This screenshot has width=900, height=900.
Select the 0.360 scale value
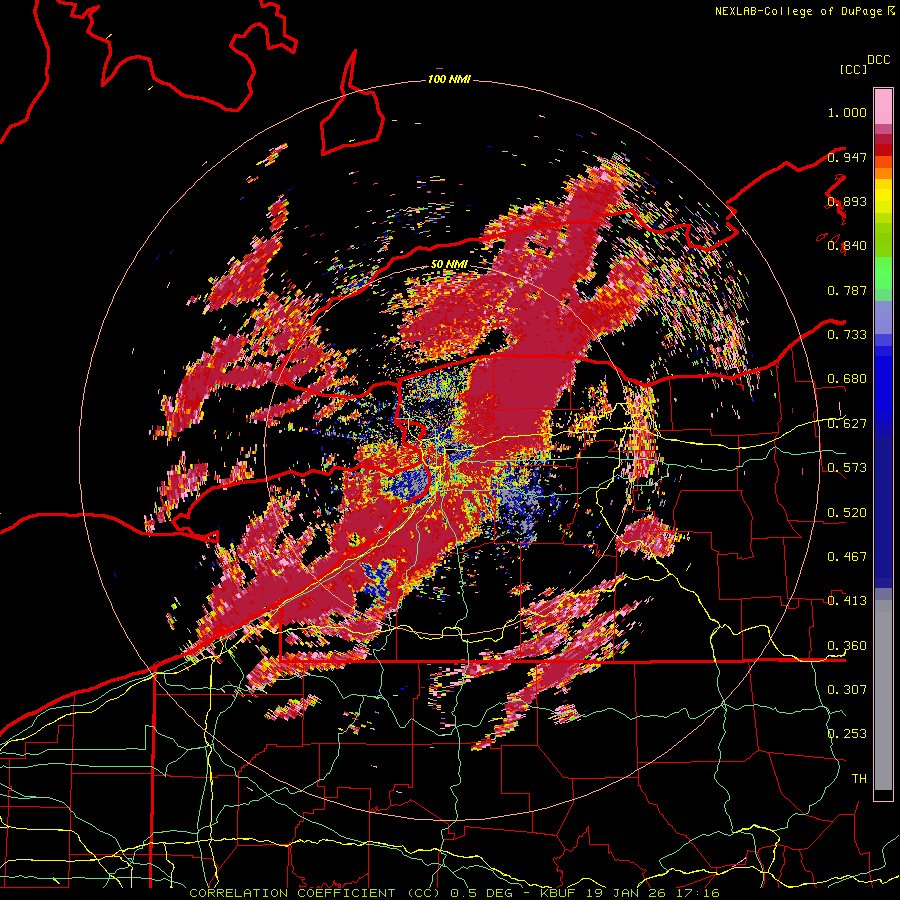click(847, 645)
